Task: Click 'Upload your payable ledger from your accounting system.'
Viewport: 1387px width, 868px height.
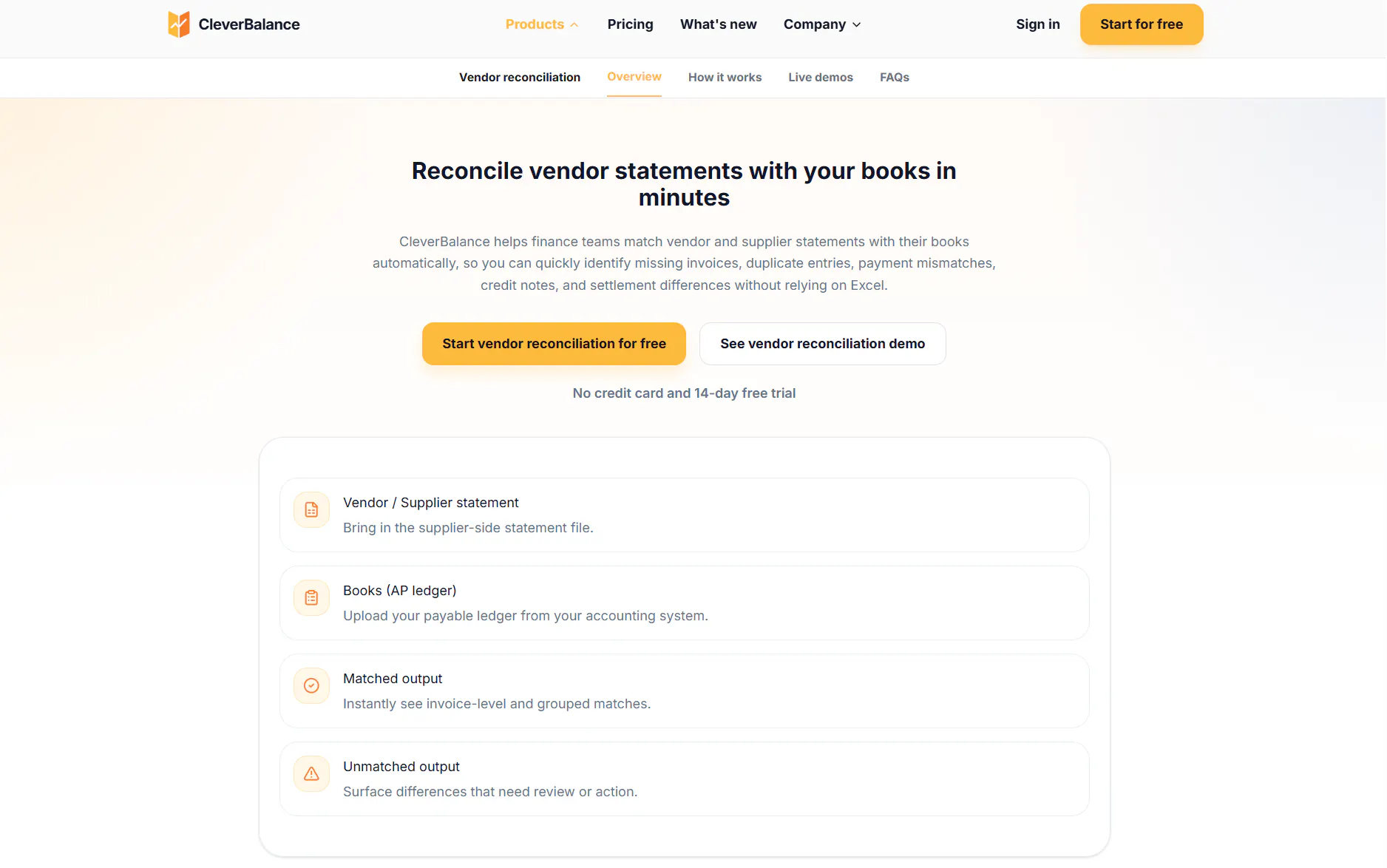Action: pos(525,616)
